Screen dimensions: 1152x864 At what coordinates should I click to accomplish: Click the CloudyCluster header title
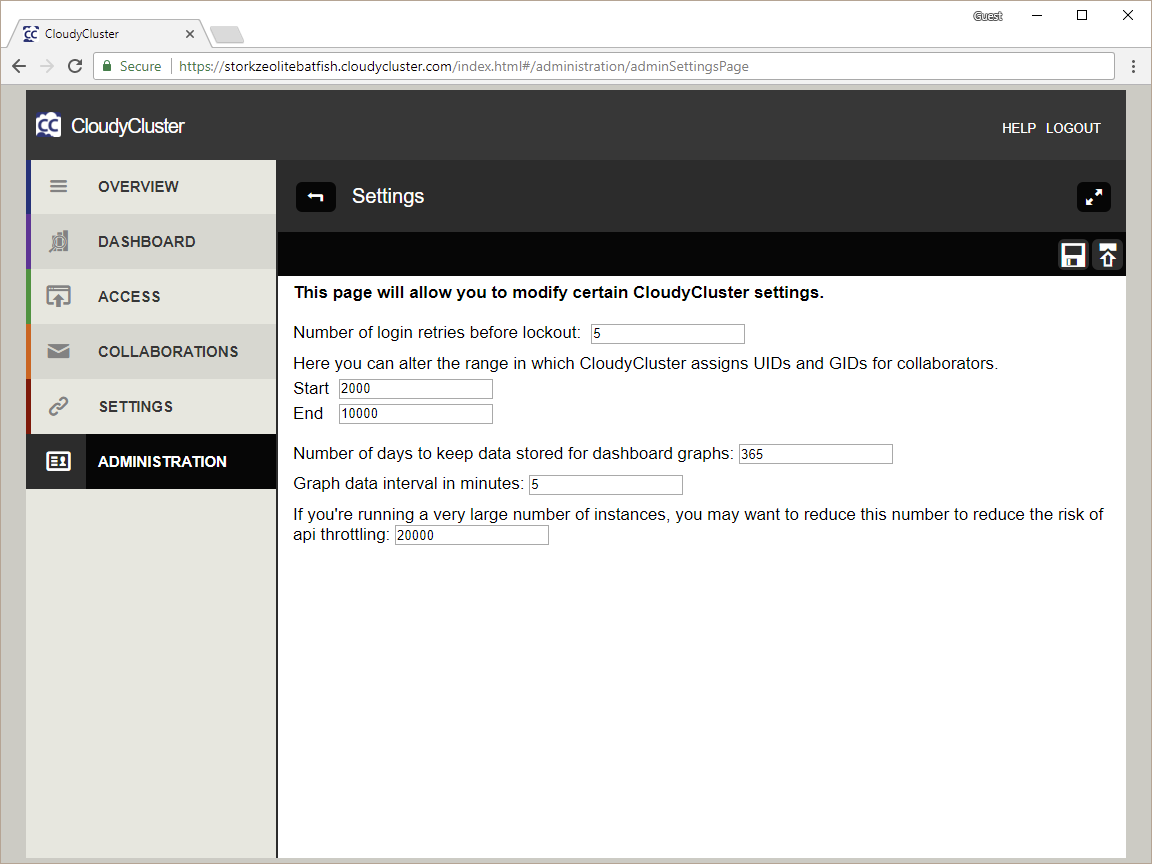point(128,126)
